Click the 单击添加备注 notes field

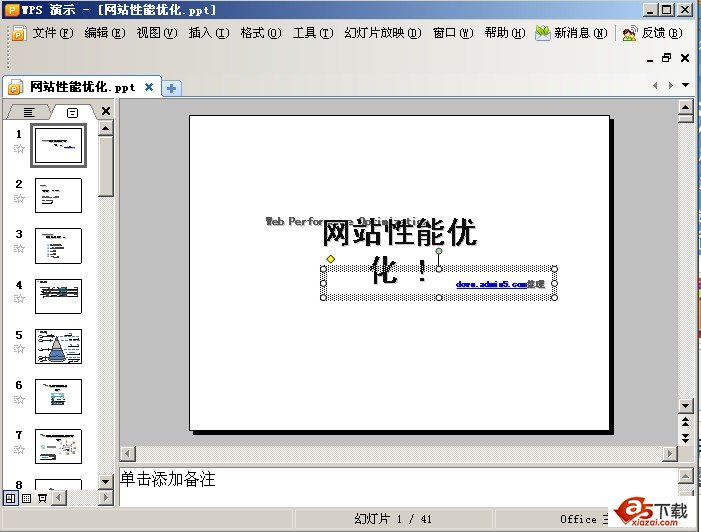tap(398, 486)
